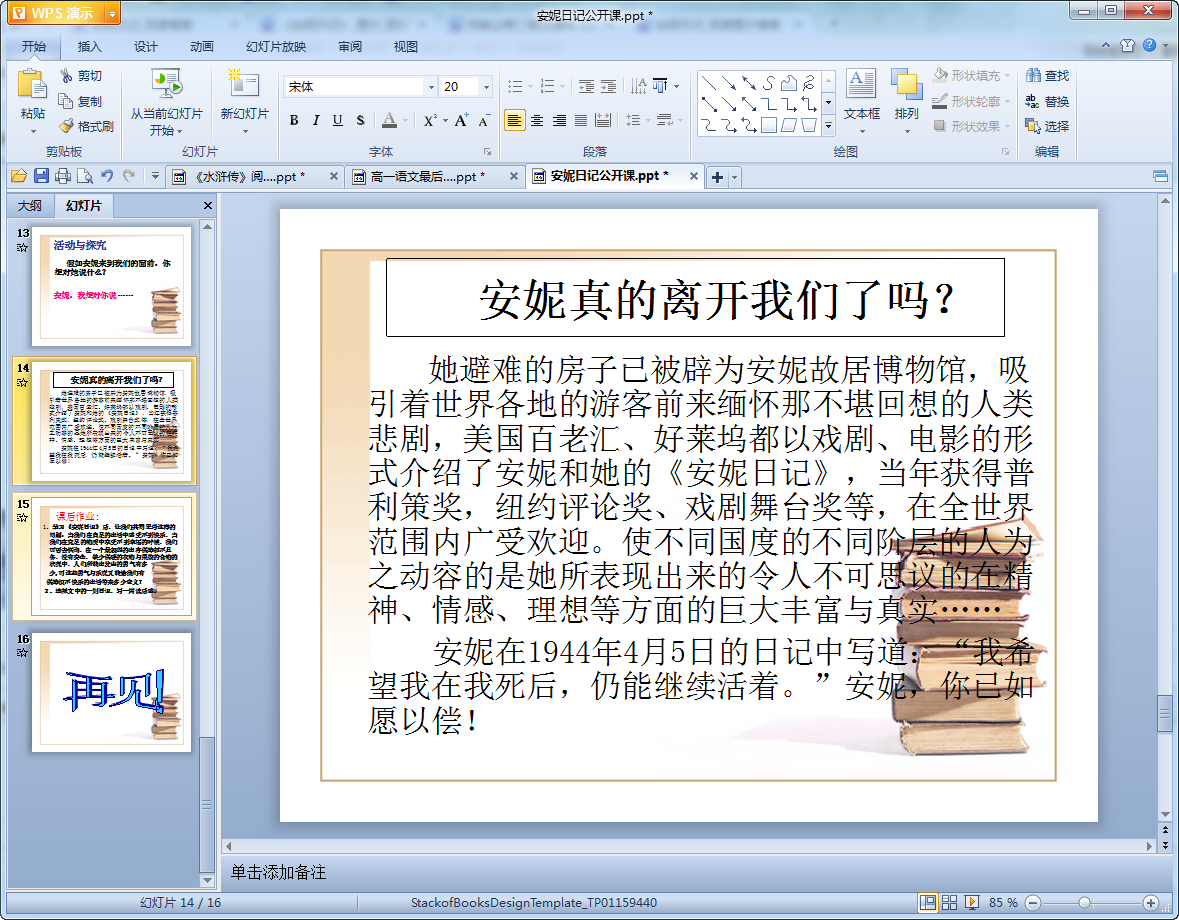Click the Find (查找) binoculars icon

[1034, 75]
